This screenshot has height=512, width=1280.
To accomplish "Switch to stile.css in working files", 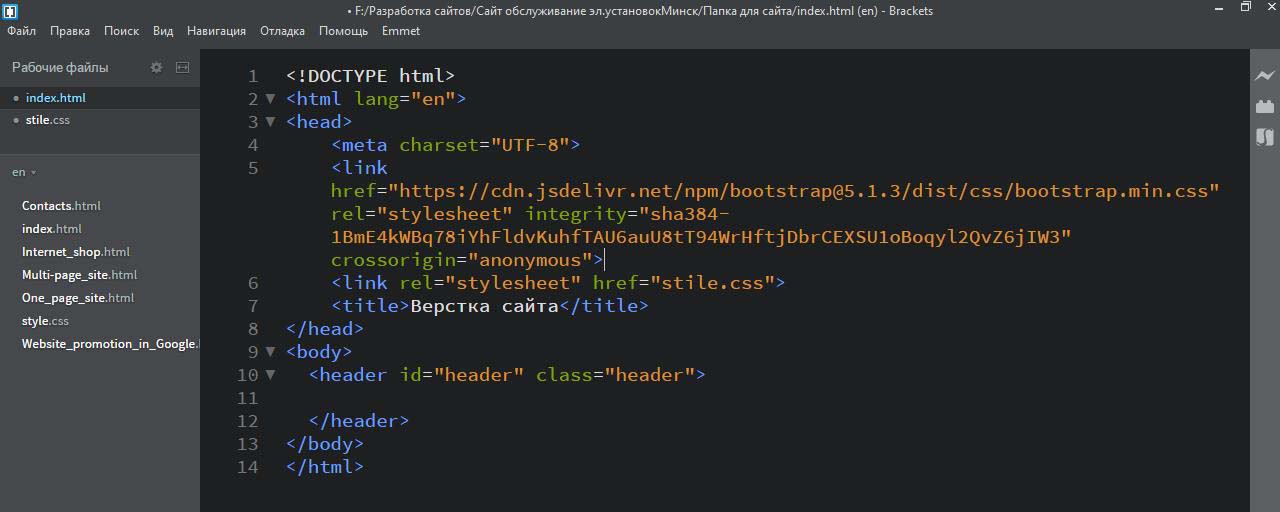I will tap(48, 120).
